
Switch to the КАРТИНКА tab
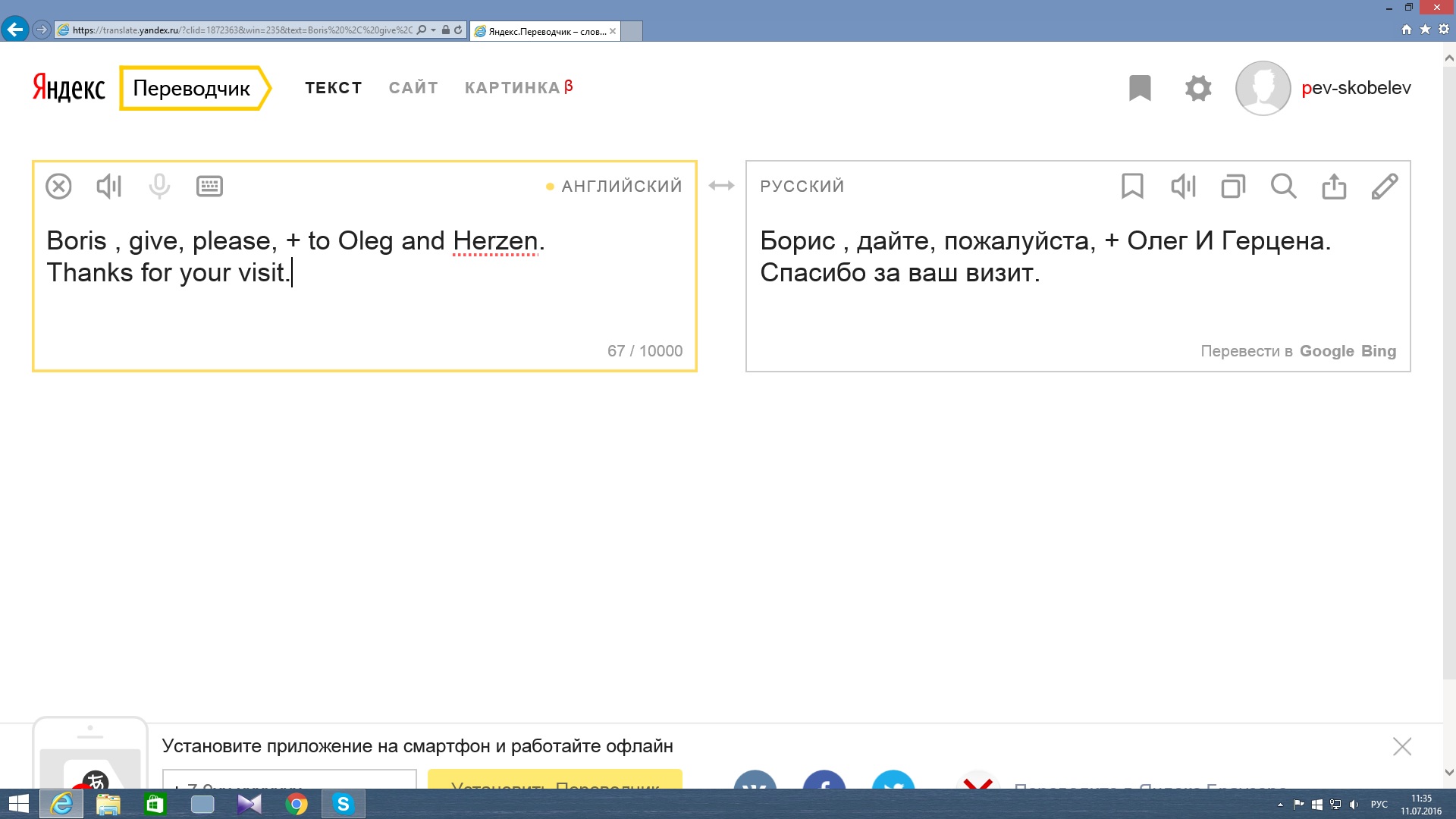[513, 88]
